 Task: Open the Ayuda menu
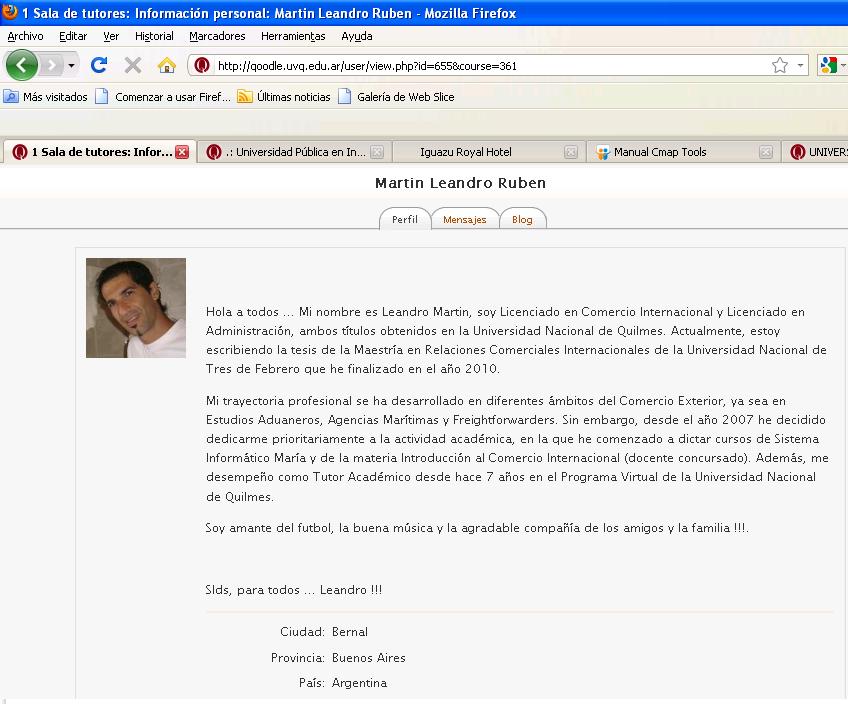[356, 36]
